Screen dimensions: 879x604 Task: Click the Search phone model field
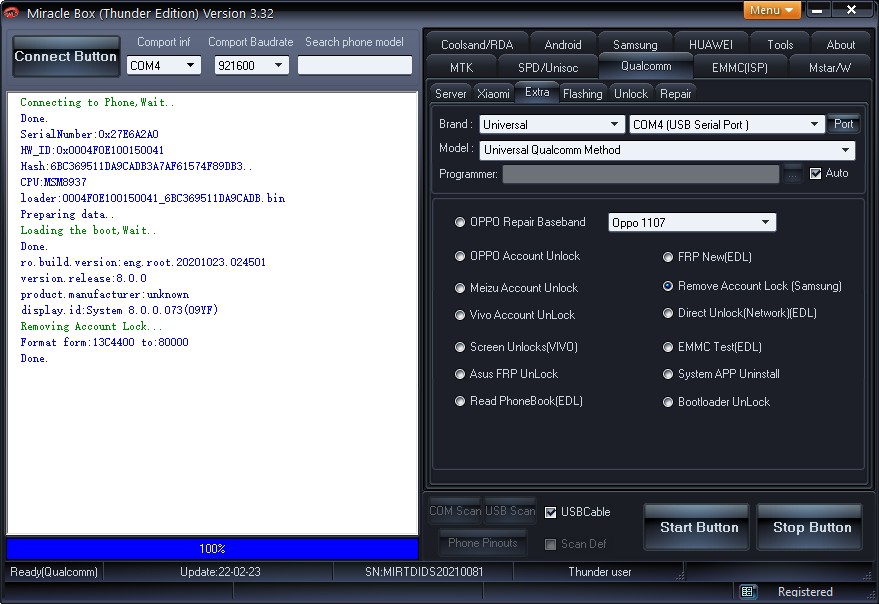coord(355,65)
